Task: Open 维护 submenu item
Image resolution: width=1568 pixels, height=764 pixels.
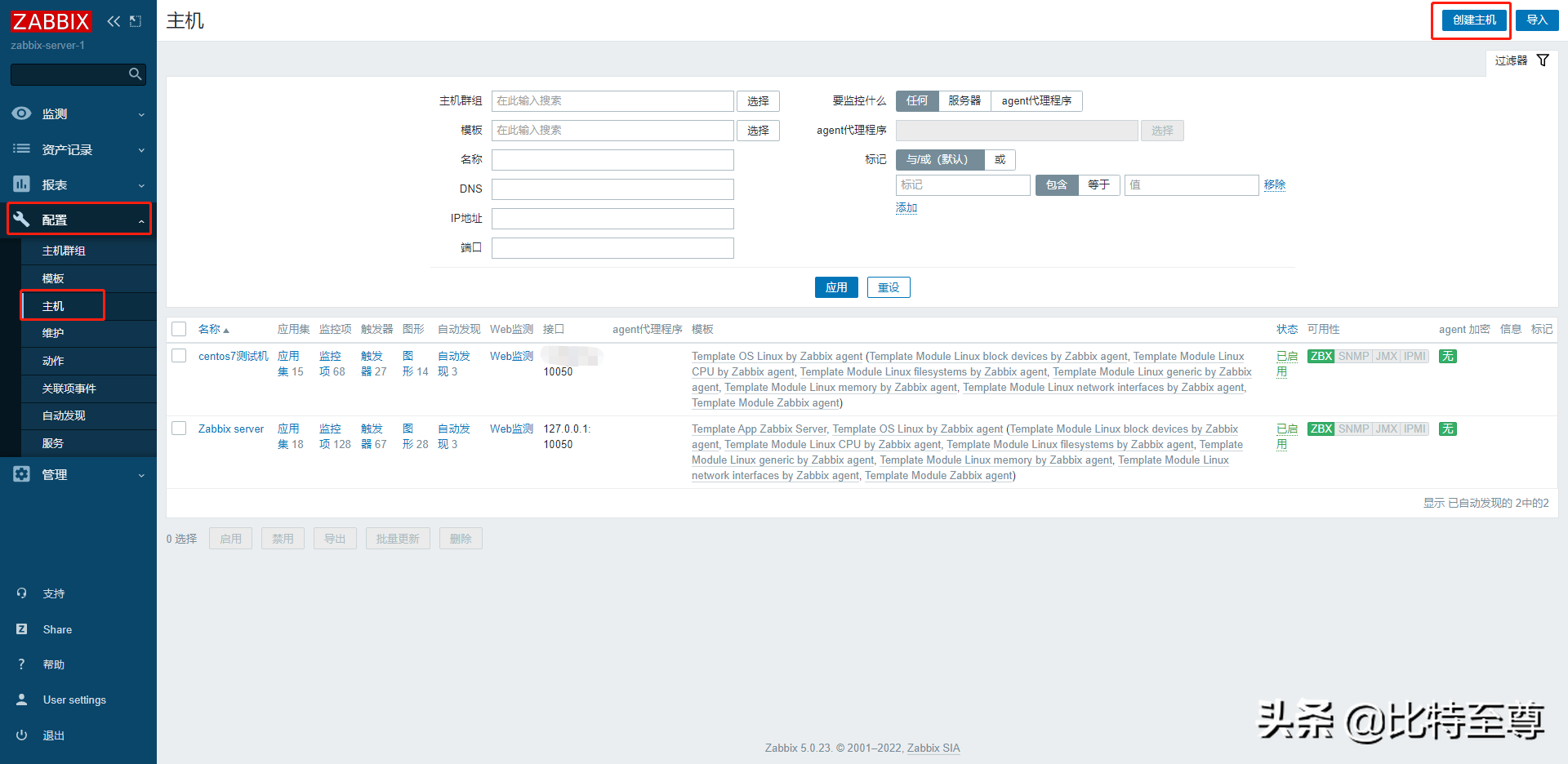Action: 88,333
